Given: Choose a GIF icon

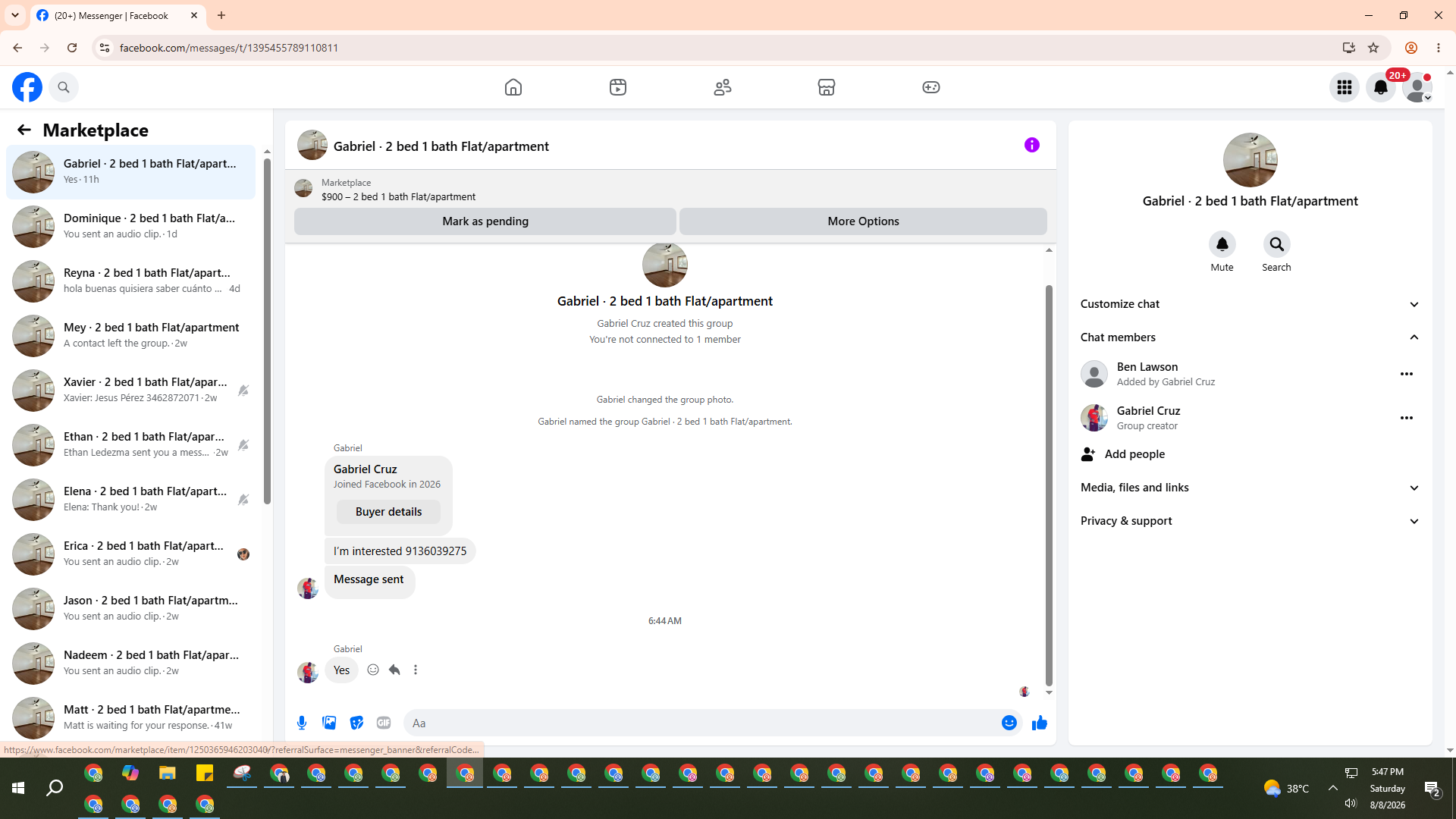Looking at the screenshot, I should [x=384, y=723].
